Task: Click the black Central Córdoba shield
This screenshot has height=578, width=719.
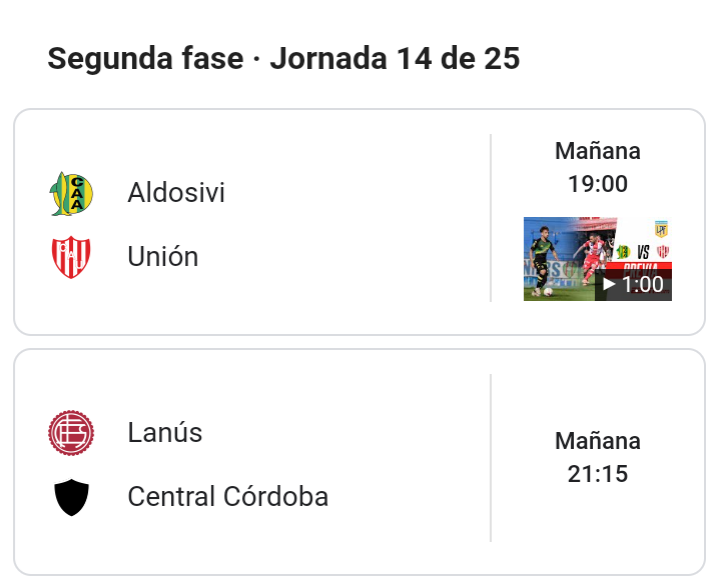Action: pyautogui.click(x=71, y=497)
